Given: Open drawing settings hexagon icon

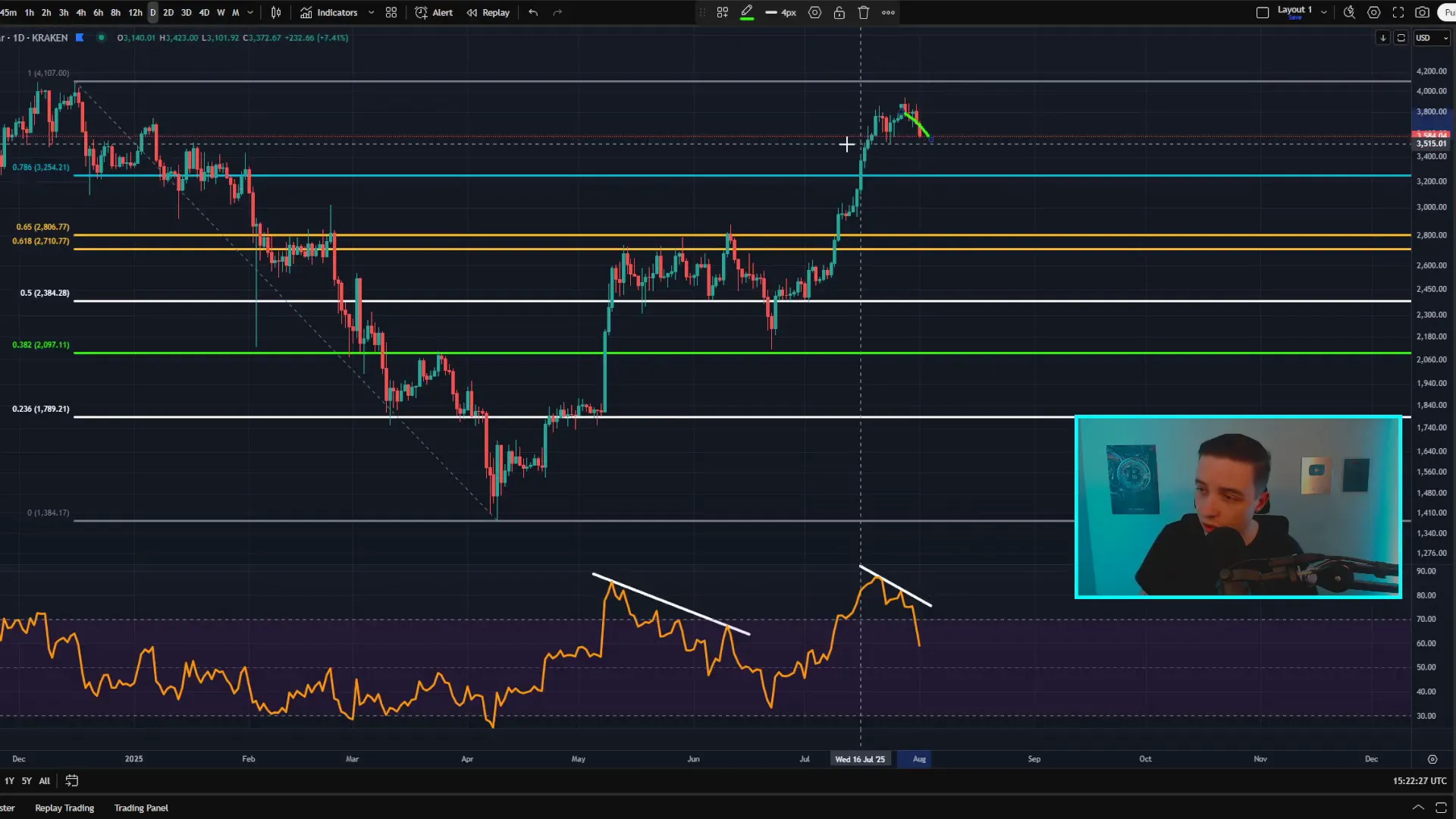Looking at the screenshot, I should click(815, 13).
